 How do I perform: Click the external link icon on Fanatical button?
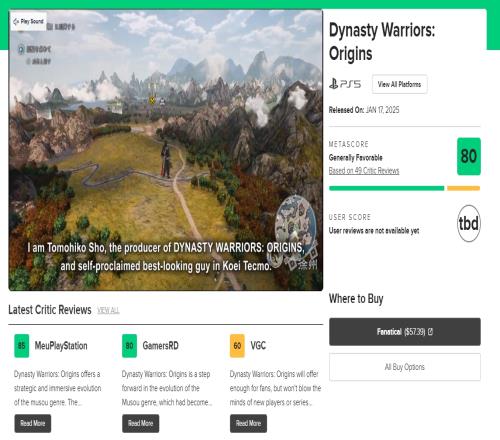tap(430, 332)
